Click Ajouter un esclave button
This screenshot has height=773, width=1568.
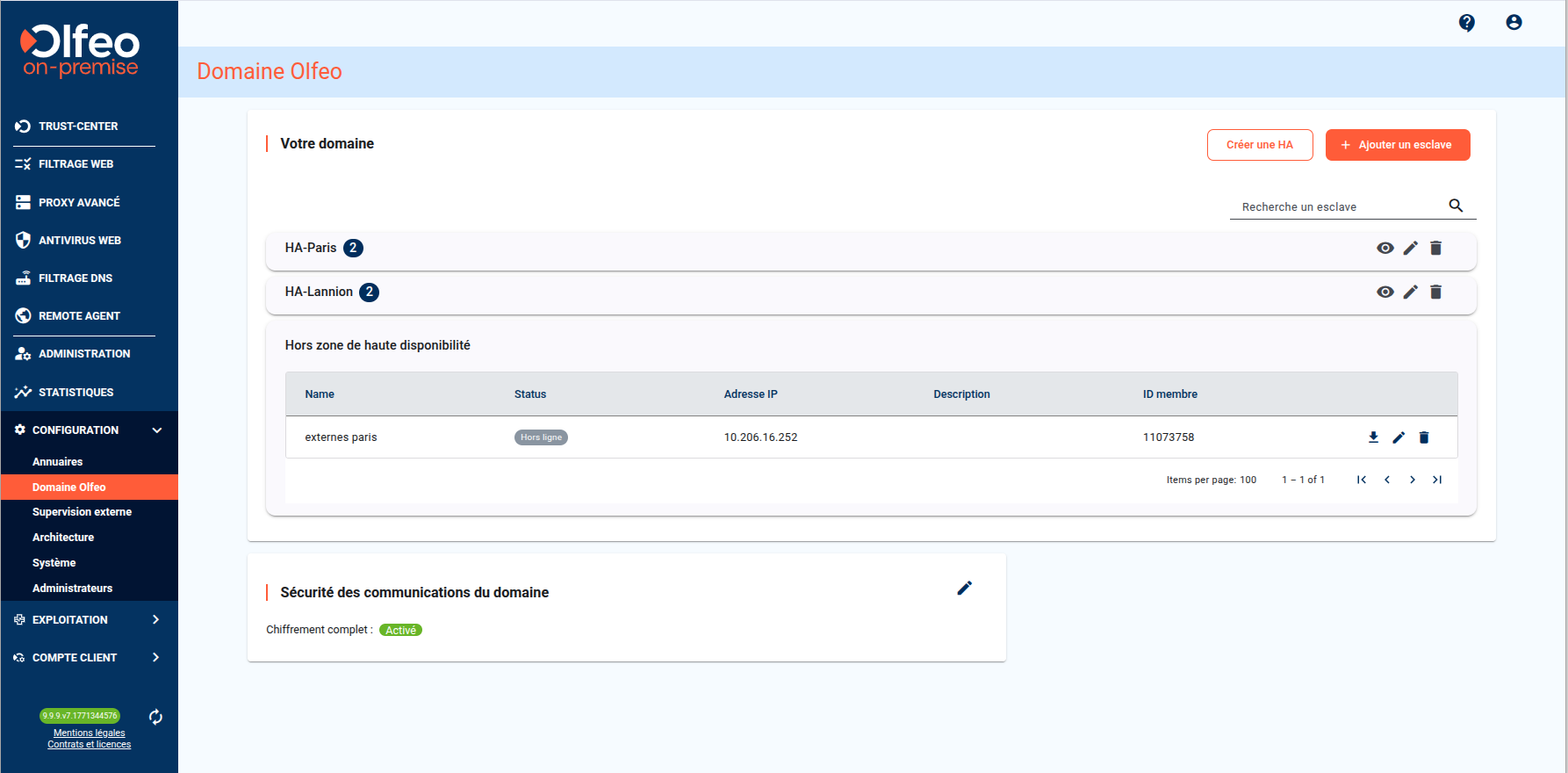pyautogui.click(x=1397, y=145)
